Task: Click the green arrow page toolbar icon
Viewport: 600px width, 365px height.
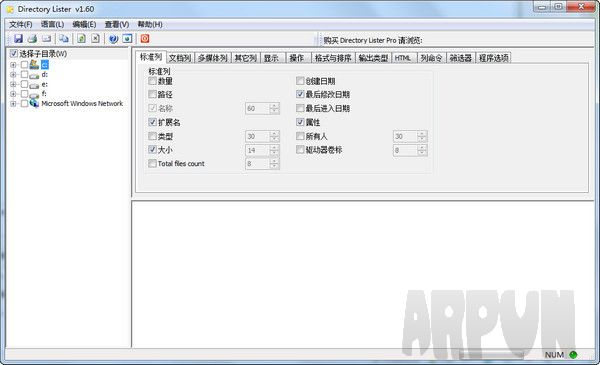Action: [x=81, y=39]
